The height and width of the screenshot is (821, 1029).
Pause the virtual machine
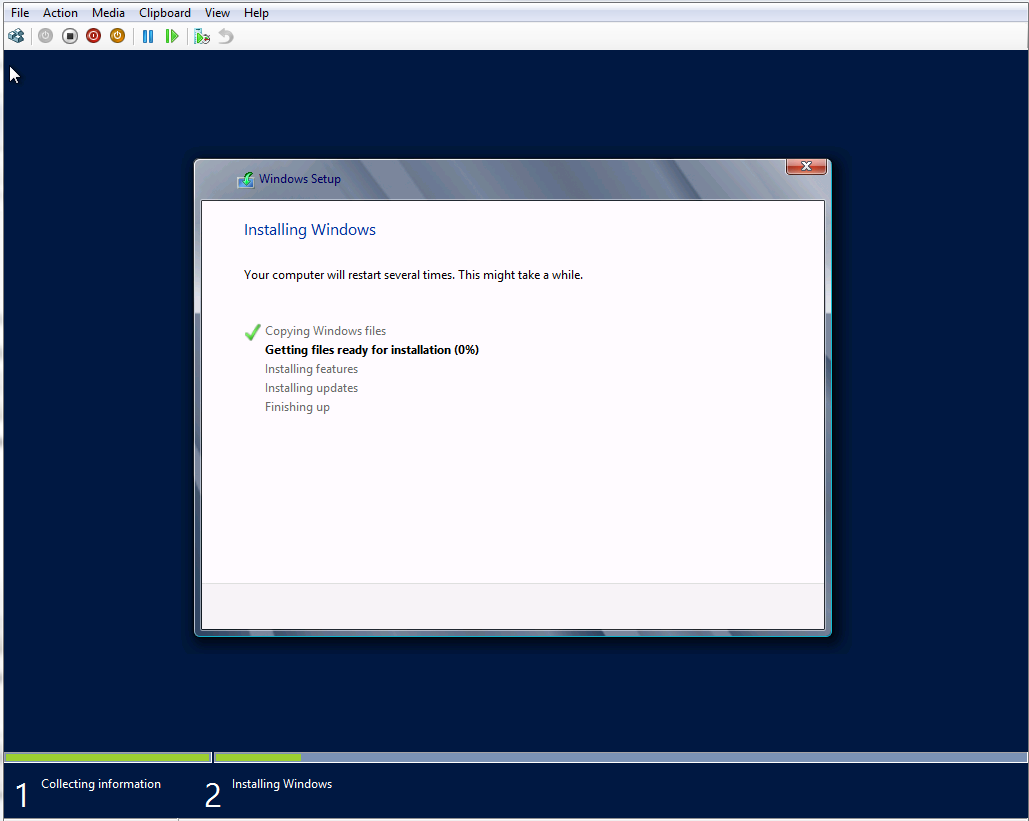[148, 36]
